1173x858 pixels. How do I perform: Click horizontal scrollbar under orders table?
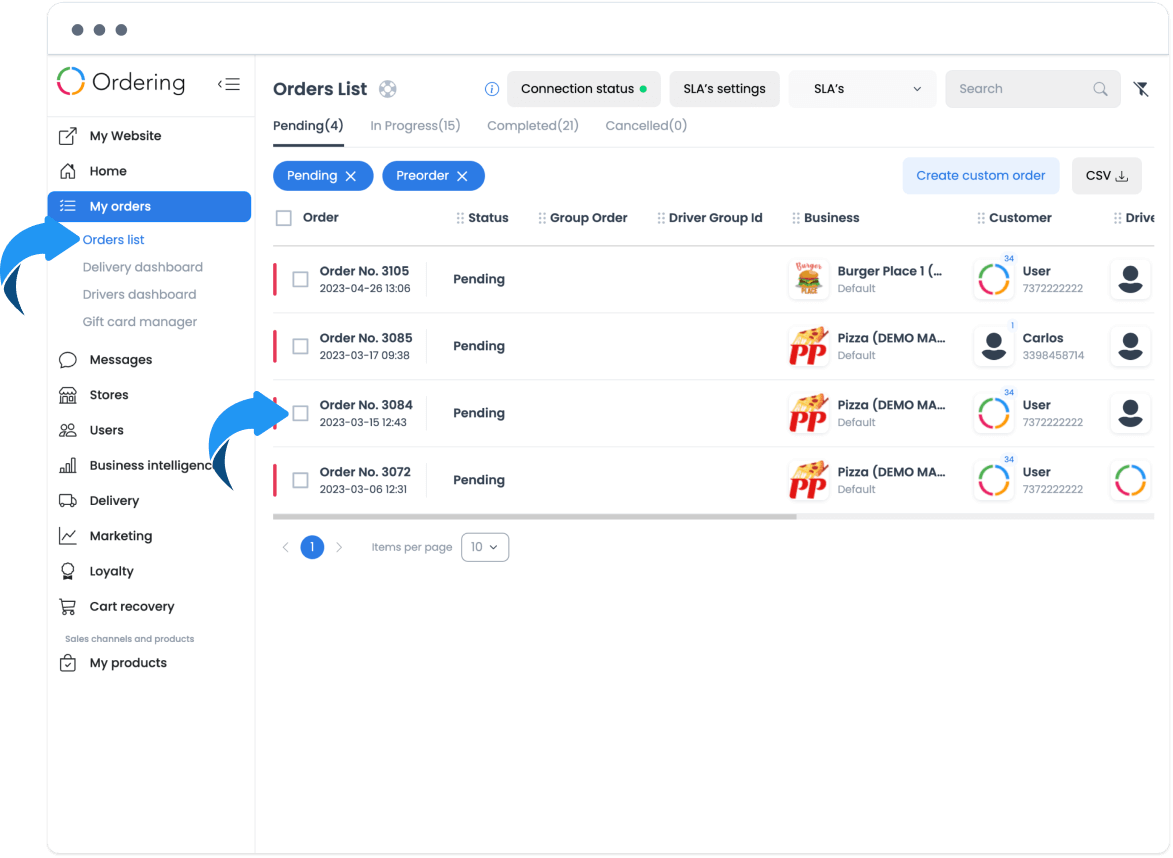(x=535, y=517)
